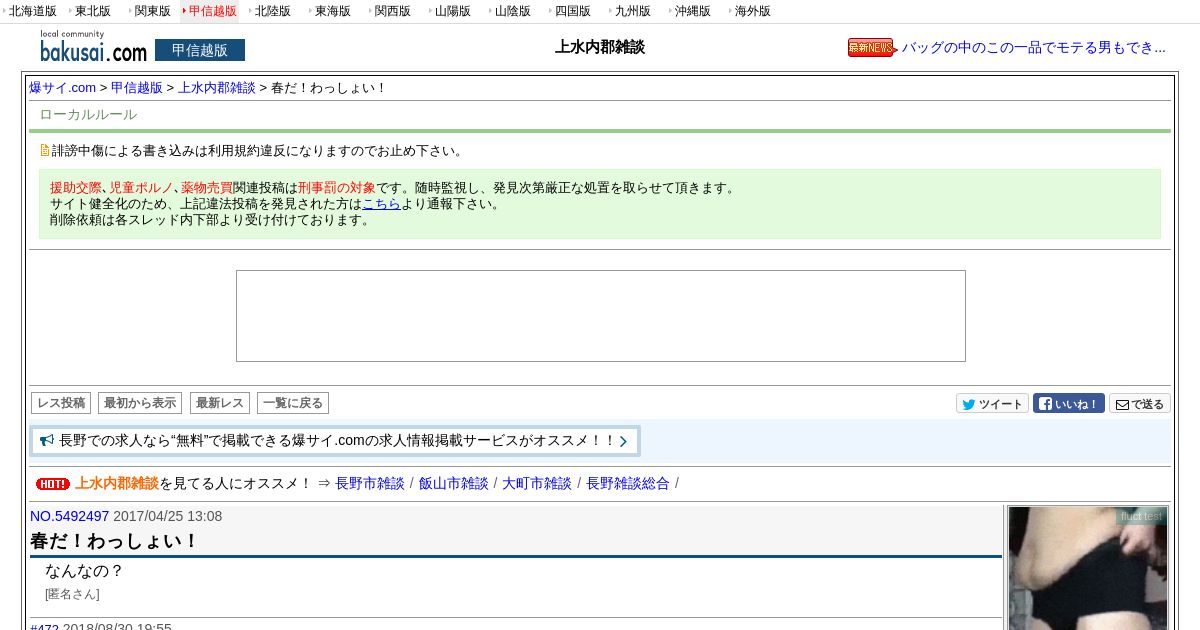1200x630 pixels.
Task: Select 四国版 region tab
Action: point(572,11)
